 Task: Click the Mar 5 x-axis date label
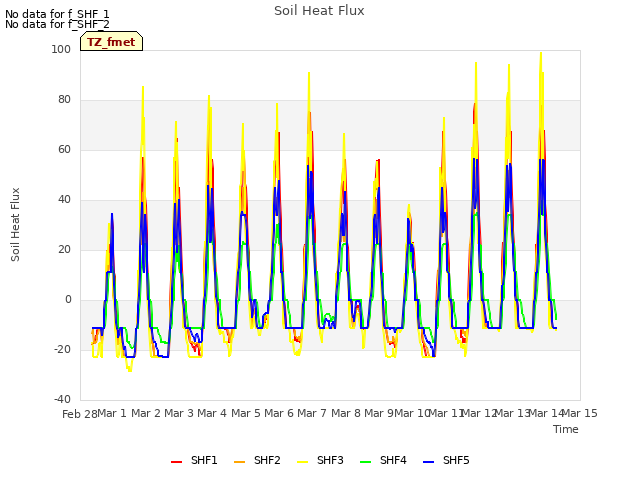tap(246, 413)
